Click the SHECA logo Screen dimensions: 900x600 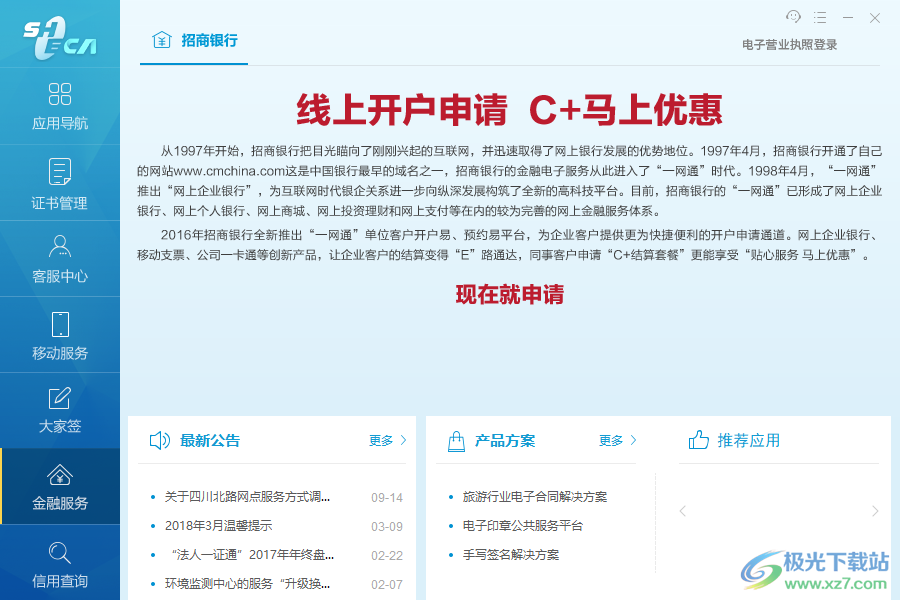[60, 37]
